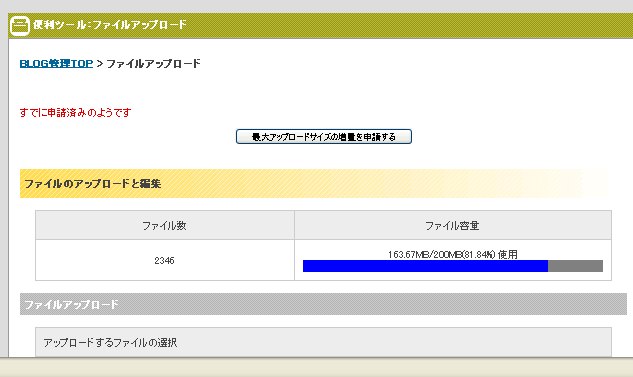Screen dimensions: 633x377
Task: Click the アップロードするファイルの選択 panel header
Action: (x=323, y=342)
